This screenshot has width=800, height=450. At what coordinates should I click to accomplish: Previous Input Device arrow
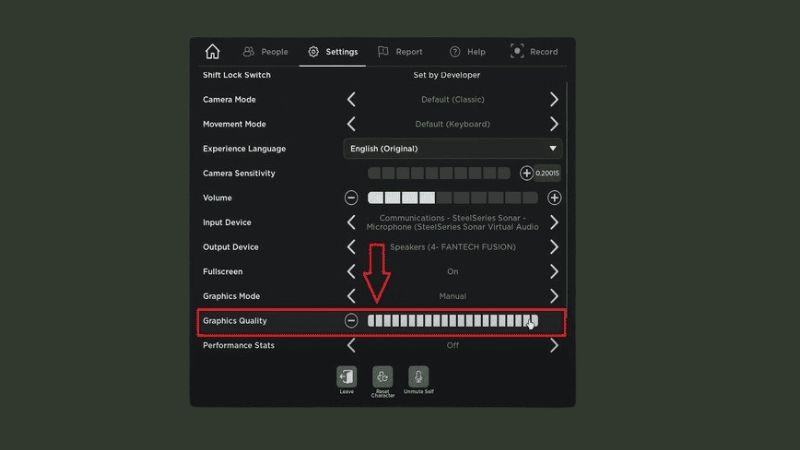(x=351, y=222)
